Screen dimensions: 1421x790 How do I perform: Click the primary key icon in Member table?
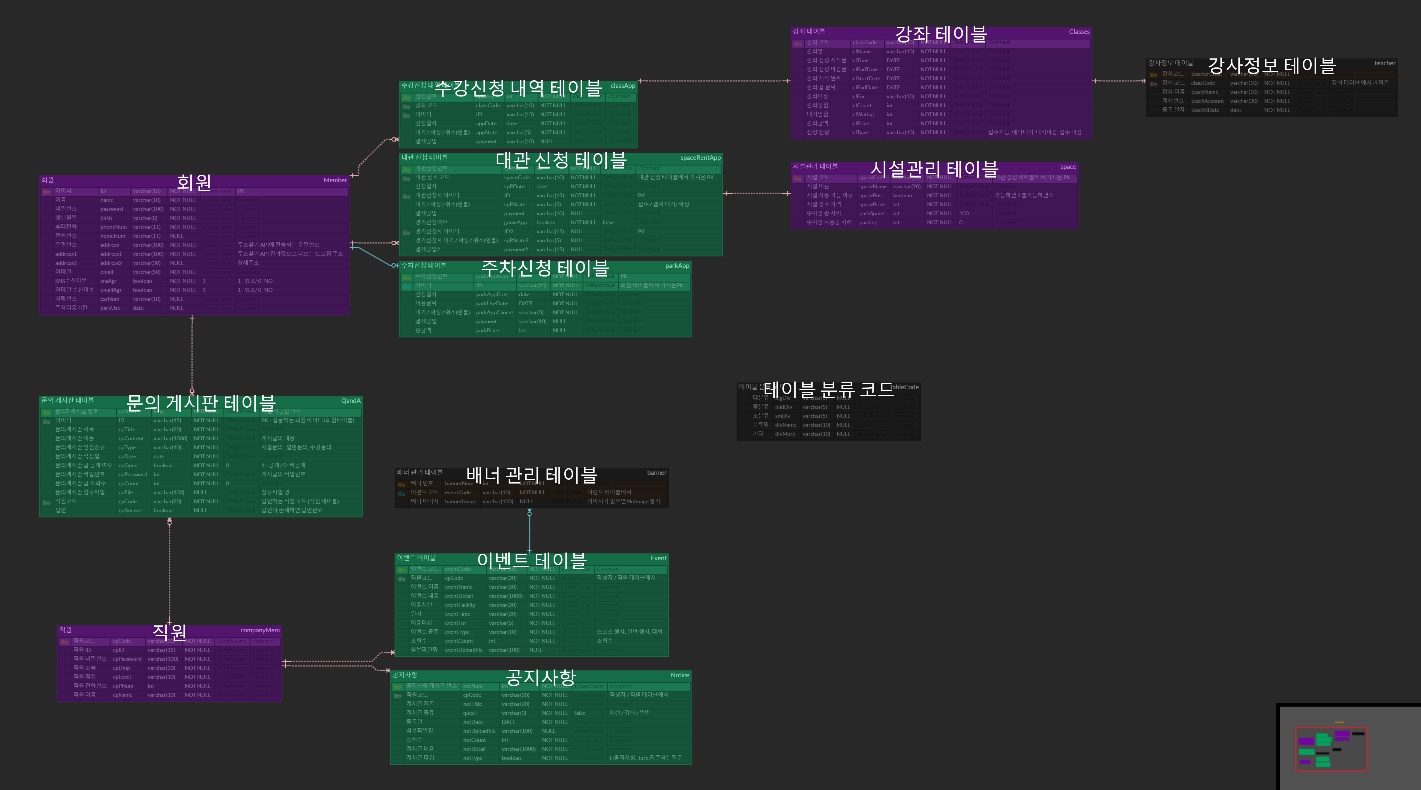(x=46, y=191)
